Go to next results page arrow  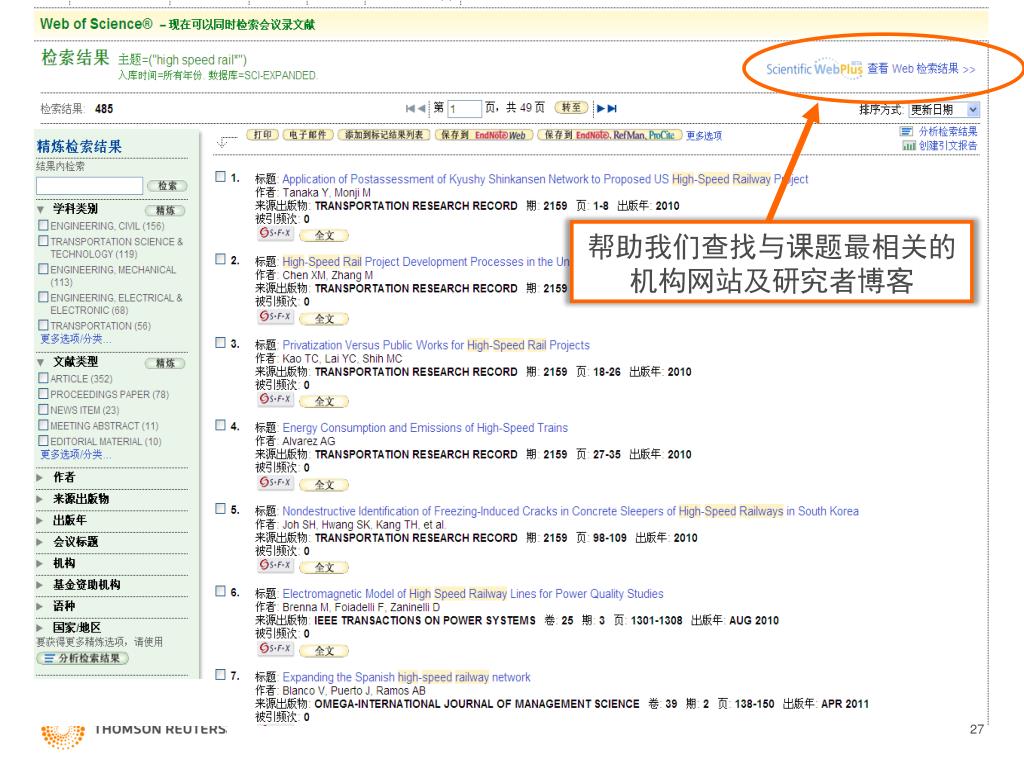pos(600,108)
